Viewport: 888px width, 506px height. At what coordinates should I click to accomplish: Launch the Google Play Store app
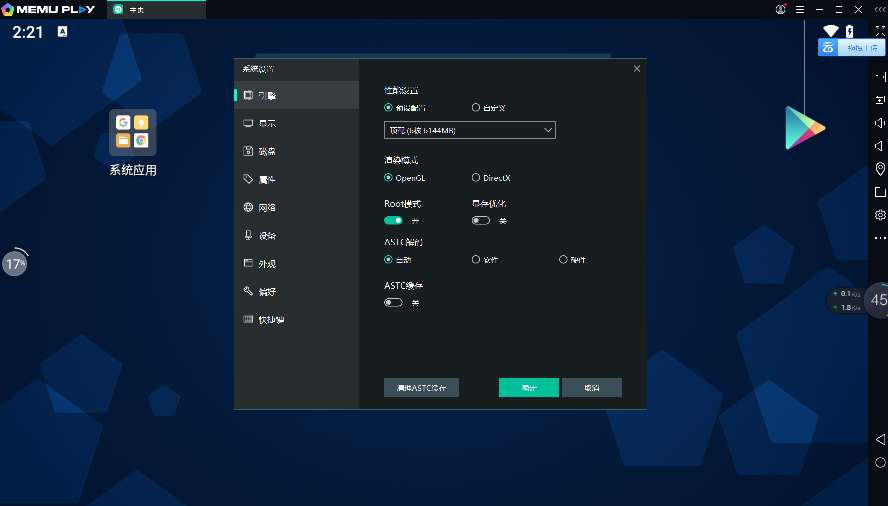point(805,128)
